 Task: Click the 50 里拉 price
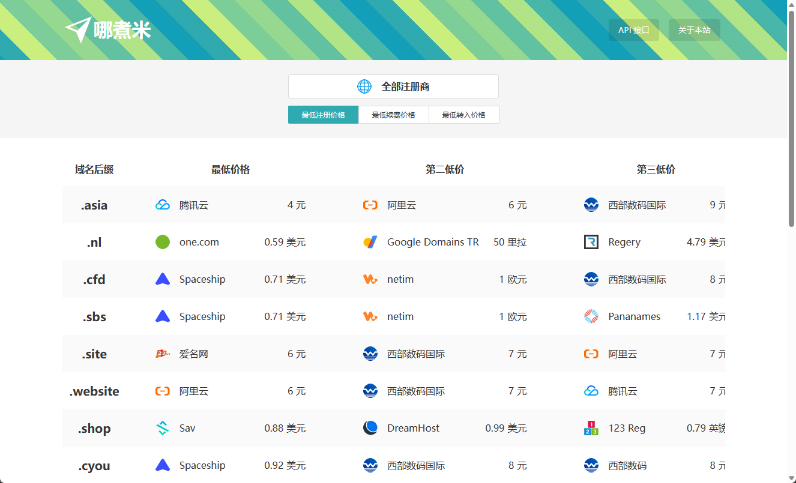click(x=510, y=242)
